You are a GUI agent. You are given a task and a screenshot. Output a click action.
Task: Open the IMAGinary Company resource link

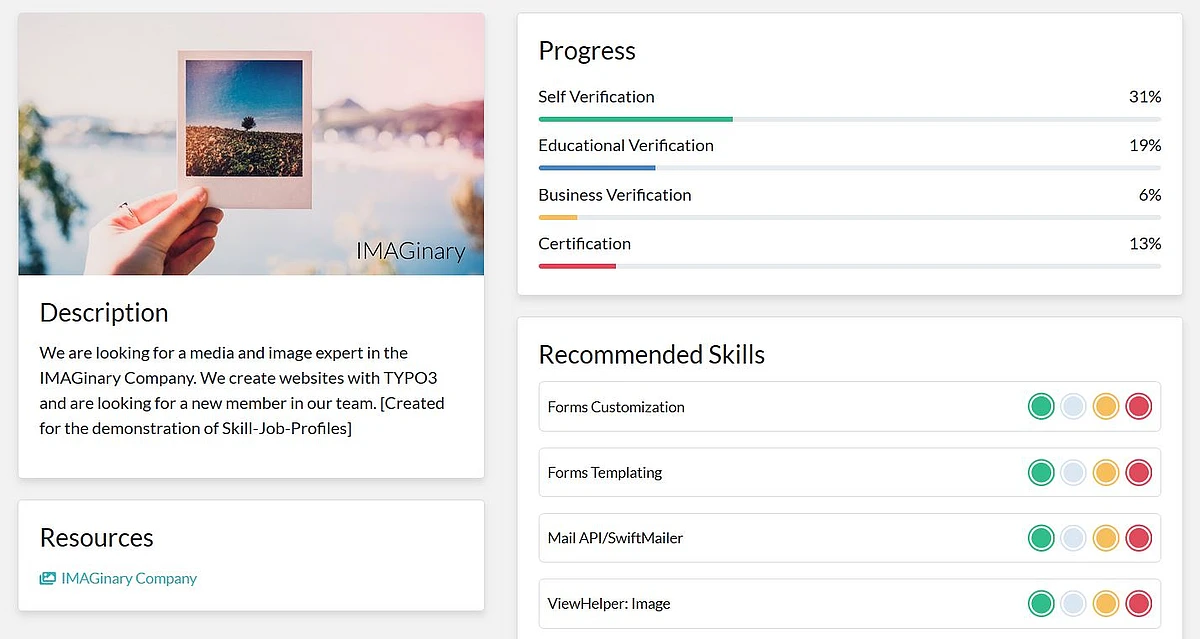coord(129,579)
